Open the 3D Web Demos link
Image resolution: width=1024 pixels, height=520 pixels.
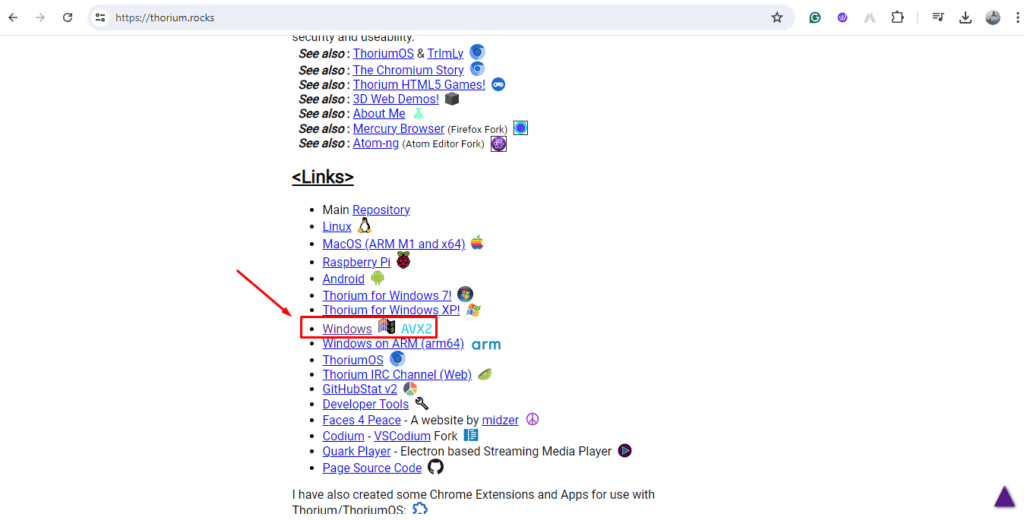coord(396,99)
